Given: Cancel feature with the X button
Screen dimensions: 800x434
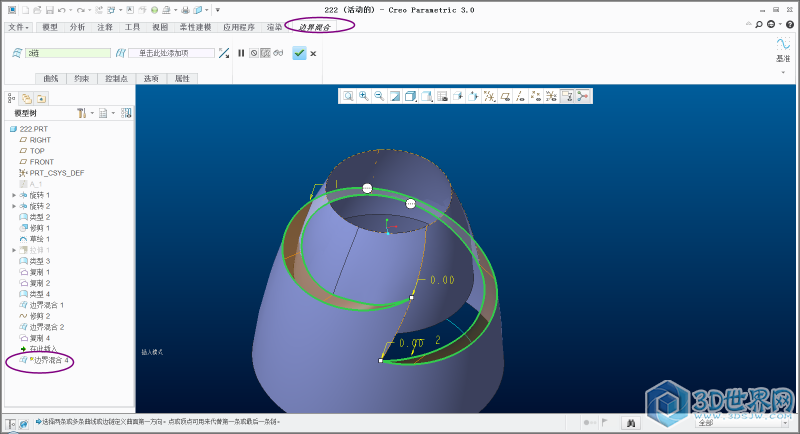Looking at the screenshot, I should click(x=313, y=53).
